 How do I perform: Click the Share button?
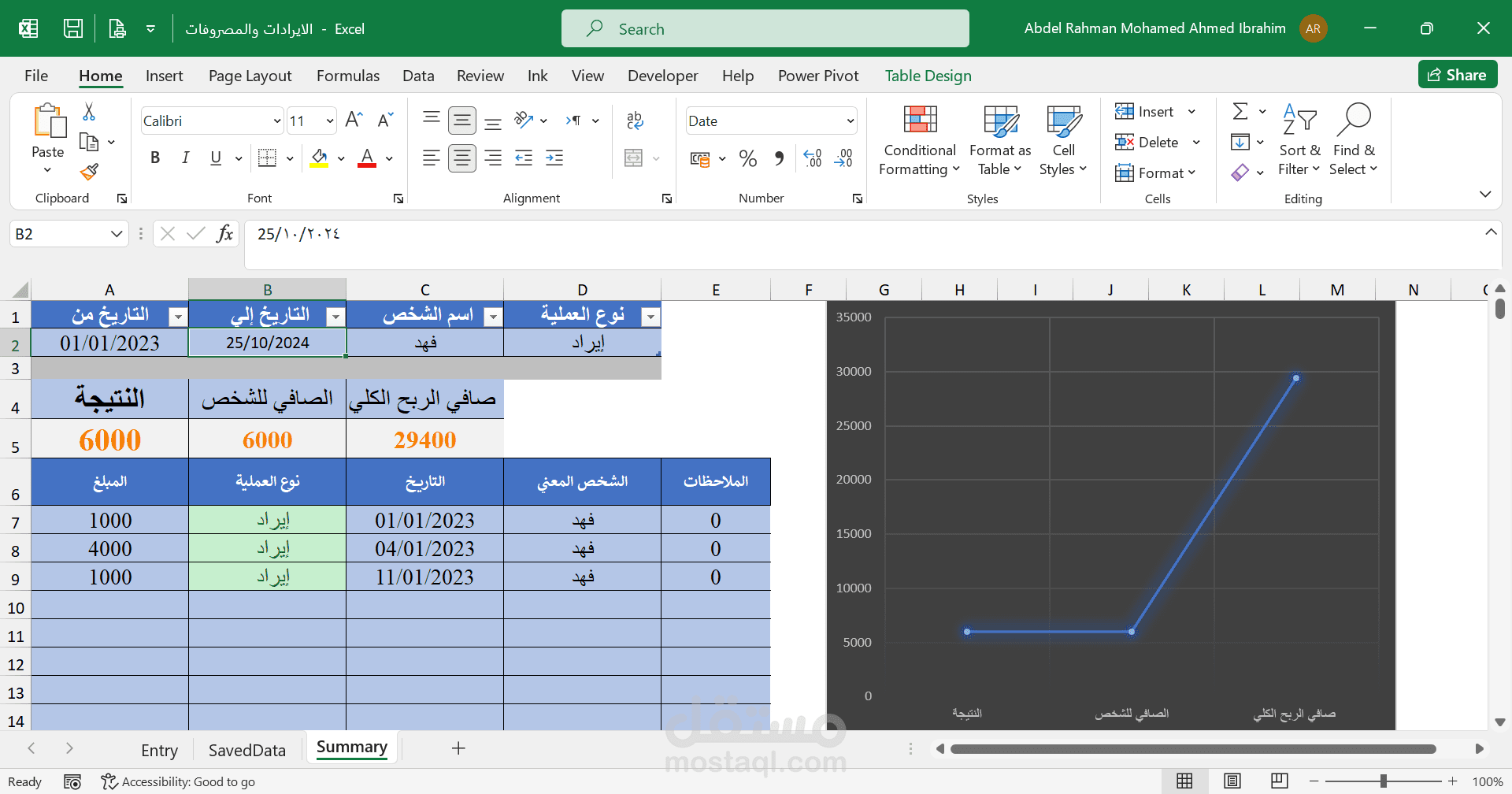pyautogui.click(x=1457, y=74)
